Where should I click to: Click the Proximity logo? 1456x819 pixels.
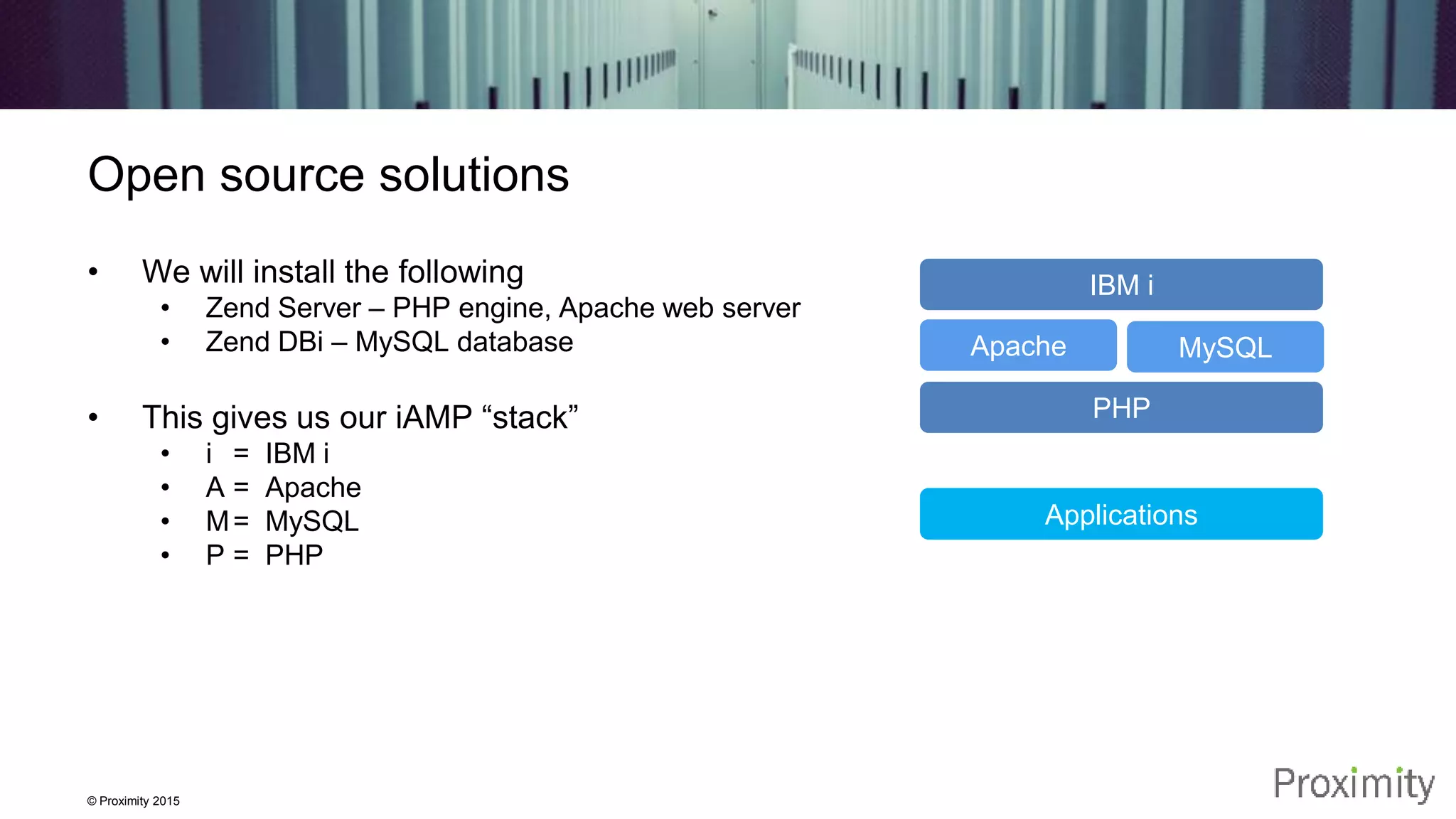coord(1354,784)
